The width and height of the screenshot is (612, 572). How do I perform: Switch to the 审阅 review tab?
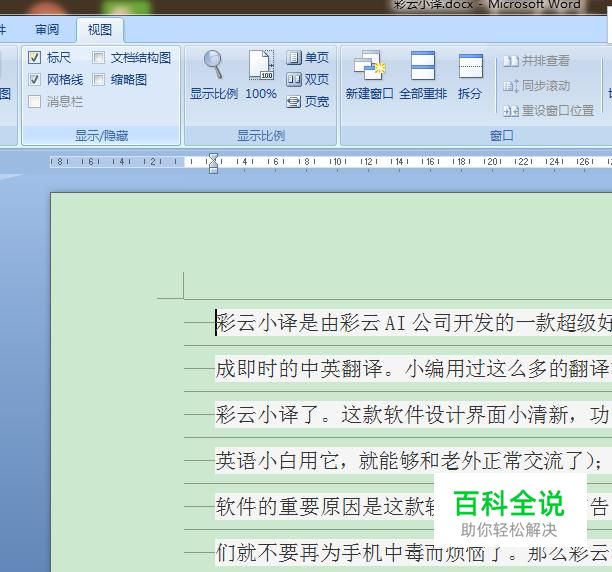(47, 29)
